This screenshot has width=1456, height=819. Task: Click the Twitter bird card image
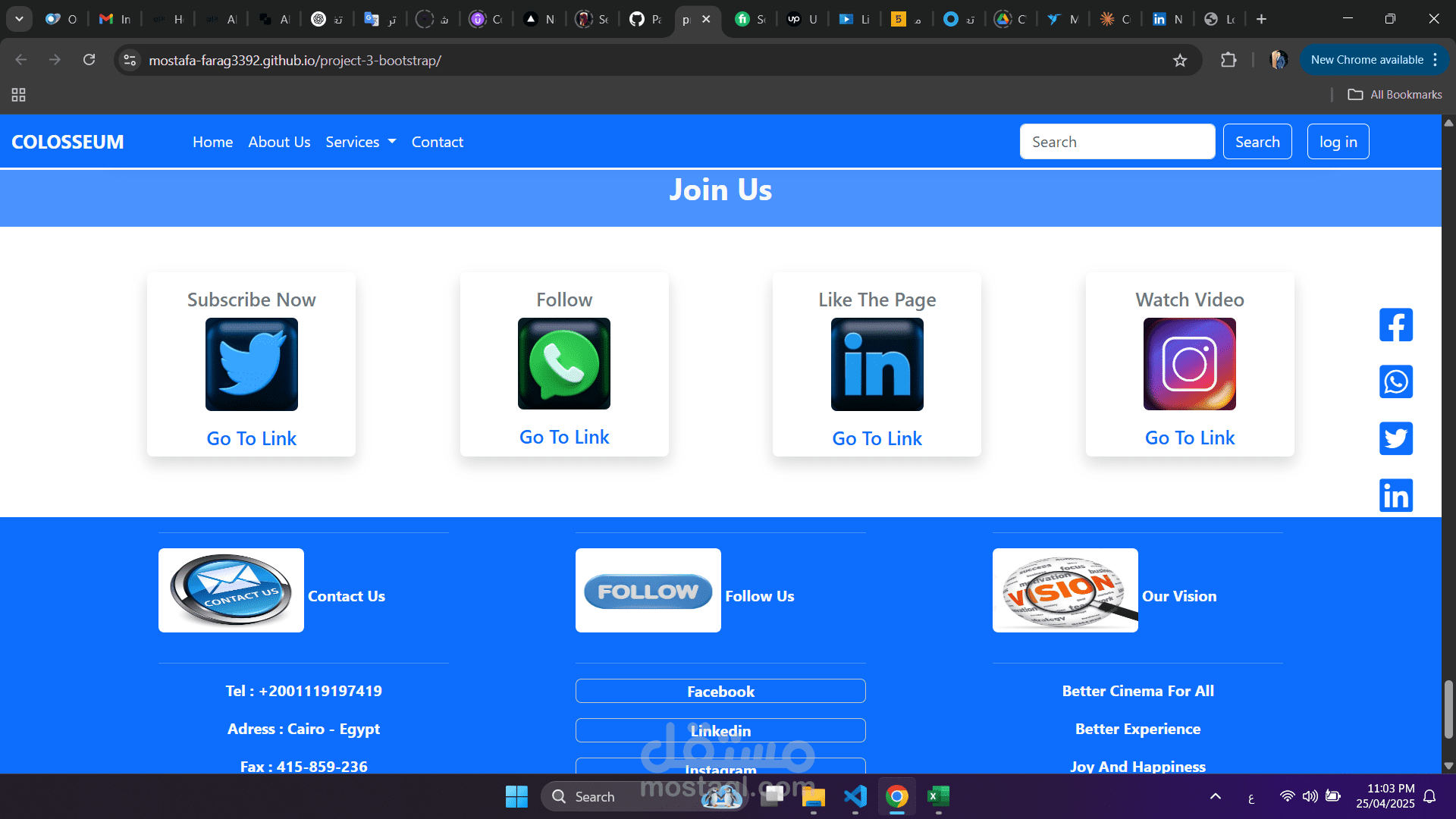point(251,364)
